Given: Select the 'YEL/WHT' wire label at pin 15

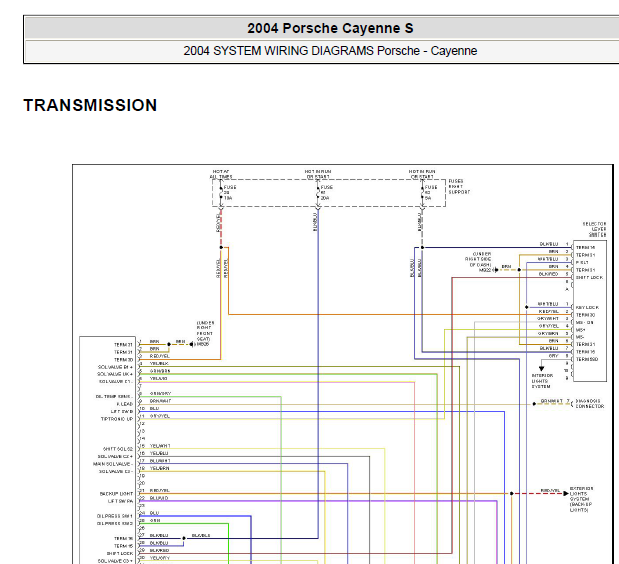Looking at the screenshot, I should [160, 446].
